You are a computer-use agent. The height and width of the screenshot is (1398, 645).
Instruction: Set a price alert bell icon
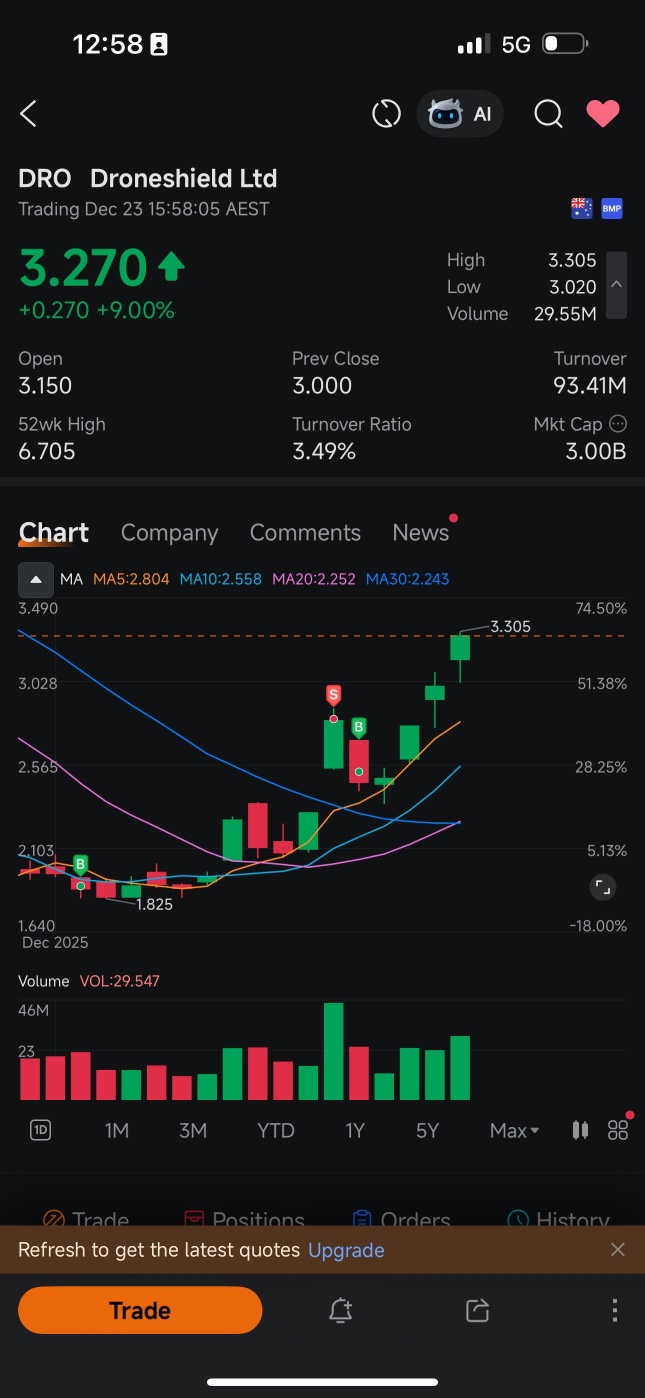[x=341, y=1310]
